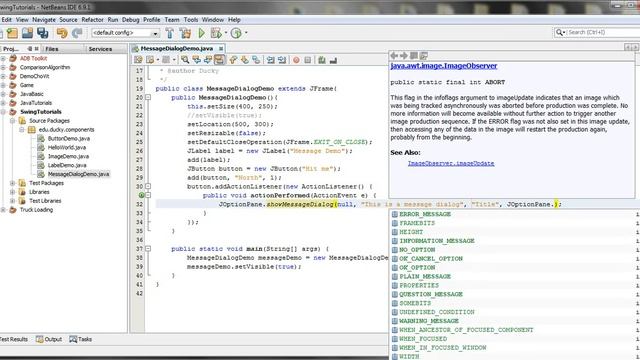Click the Profile Main Project icon
This screenshot has height=360, width=640.
pyautogui.click(x=236, y=33)
